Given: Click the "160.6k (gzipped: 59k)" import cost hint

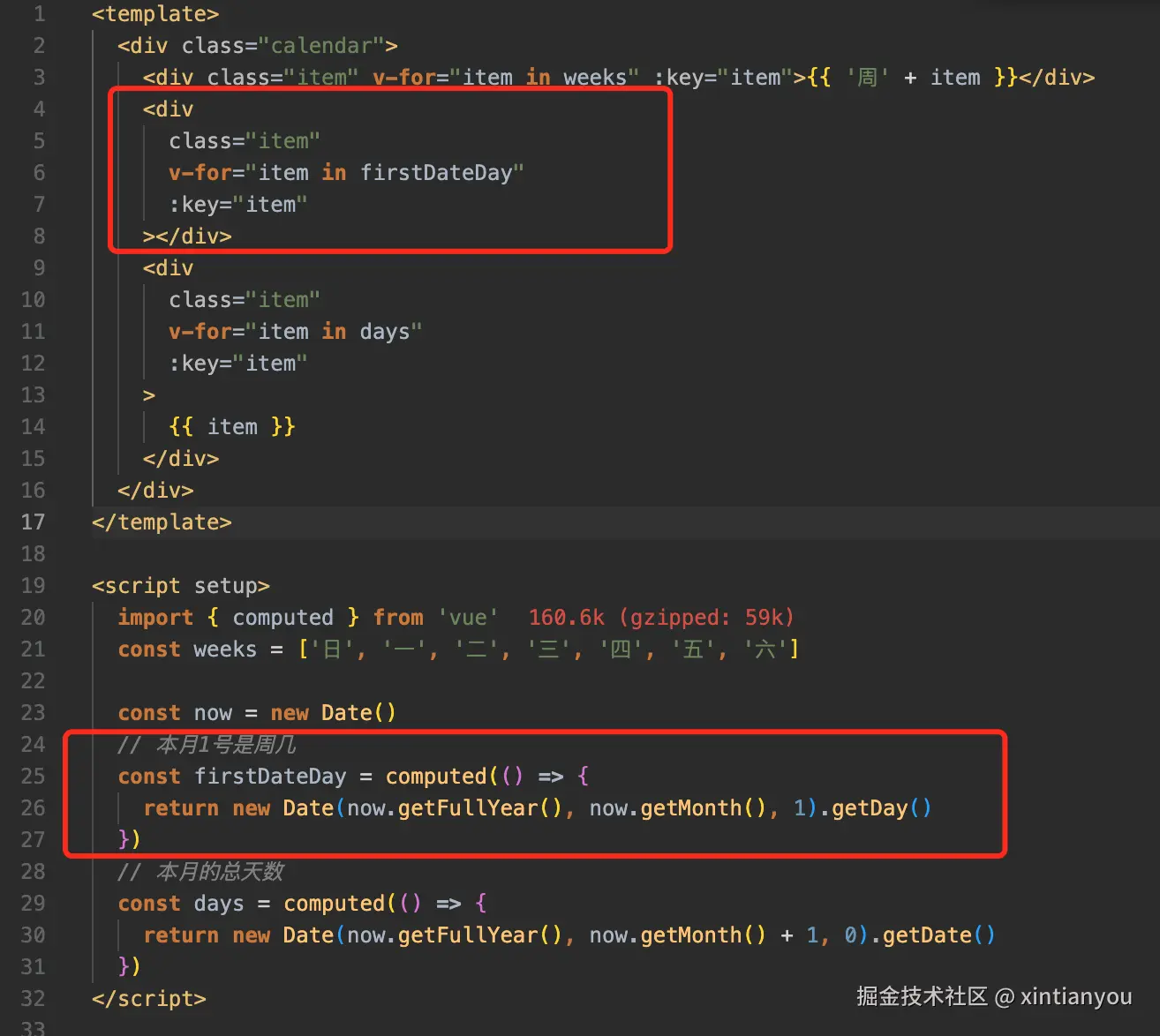Looking at the screenshot, I should click(x=661, y=618).
